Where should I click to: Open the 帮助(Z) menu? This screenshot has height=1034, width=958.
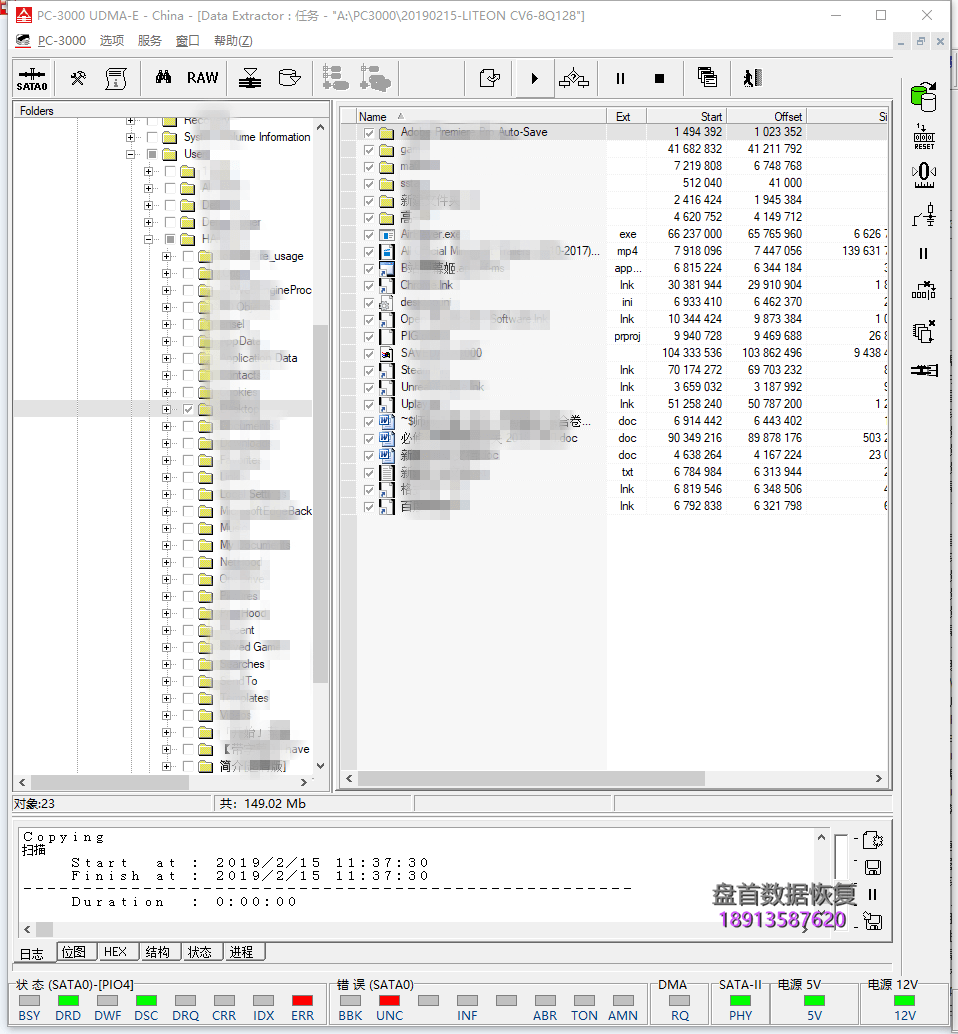233,41
